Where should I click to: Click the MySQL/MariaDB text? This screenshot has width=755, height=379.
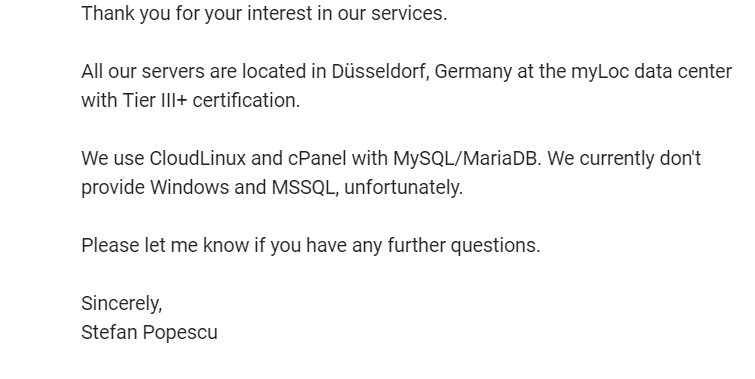(467, 158)
